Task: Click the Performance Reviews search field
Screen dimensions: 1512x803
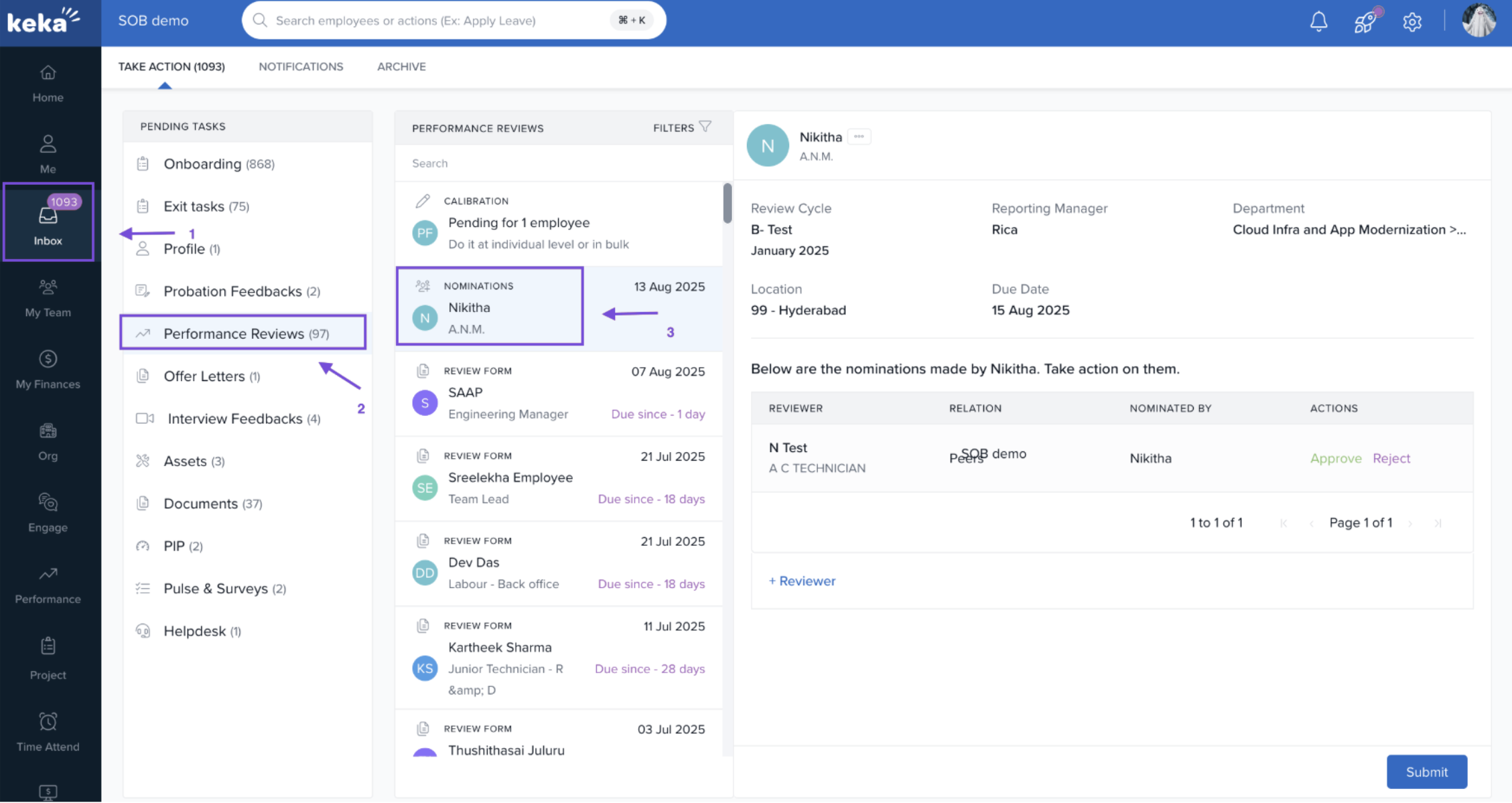Action: click(563, 163)
